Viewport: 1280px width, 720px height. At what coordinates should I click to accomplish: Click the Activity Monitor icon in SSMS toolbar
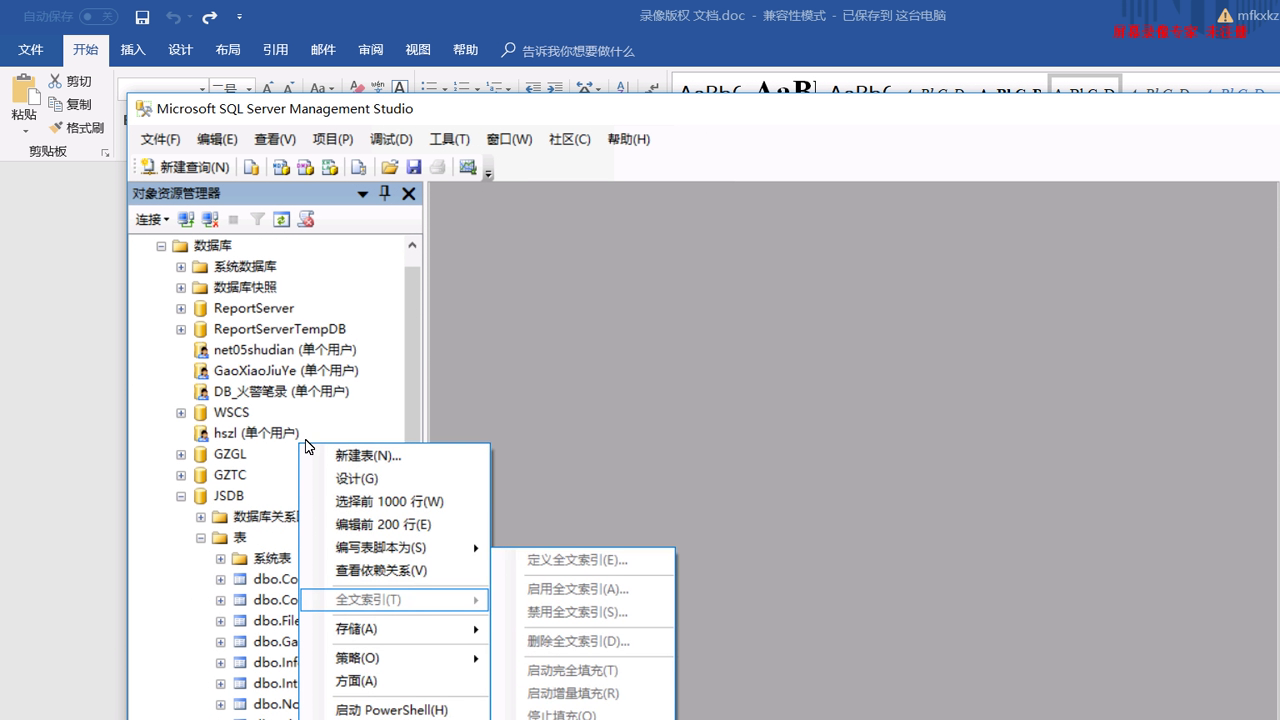(467, 167)
